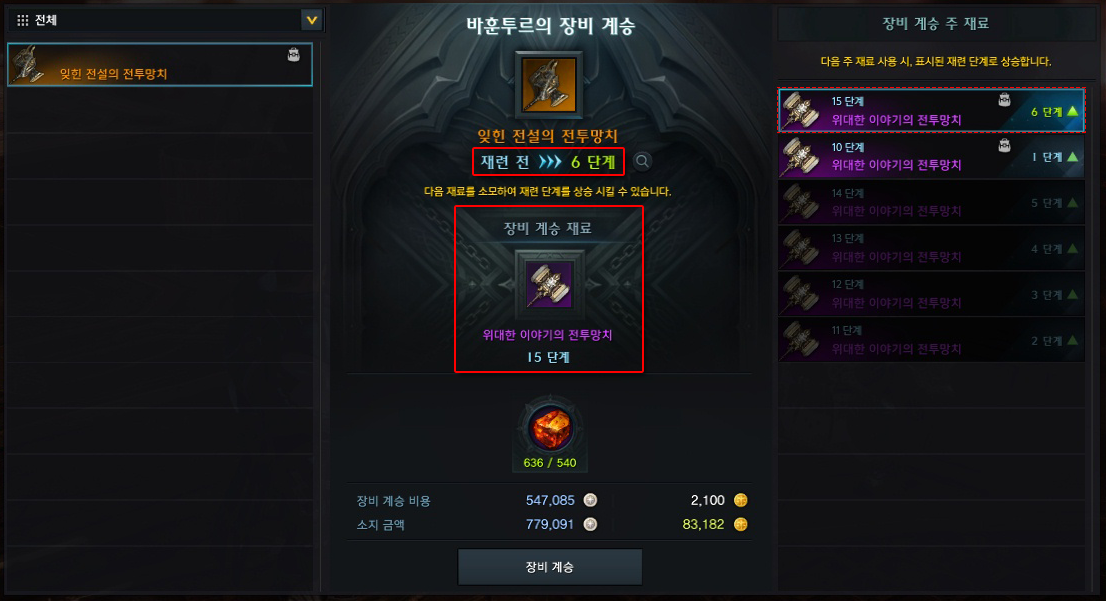Click the silver coin icon next to 547,085
Screen dimensions: 1106x601
tap(590, 500)
